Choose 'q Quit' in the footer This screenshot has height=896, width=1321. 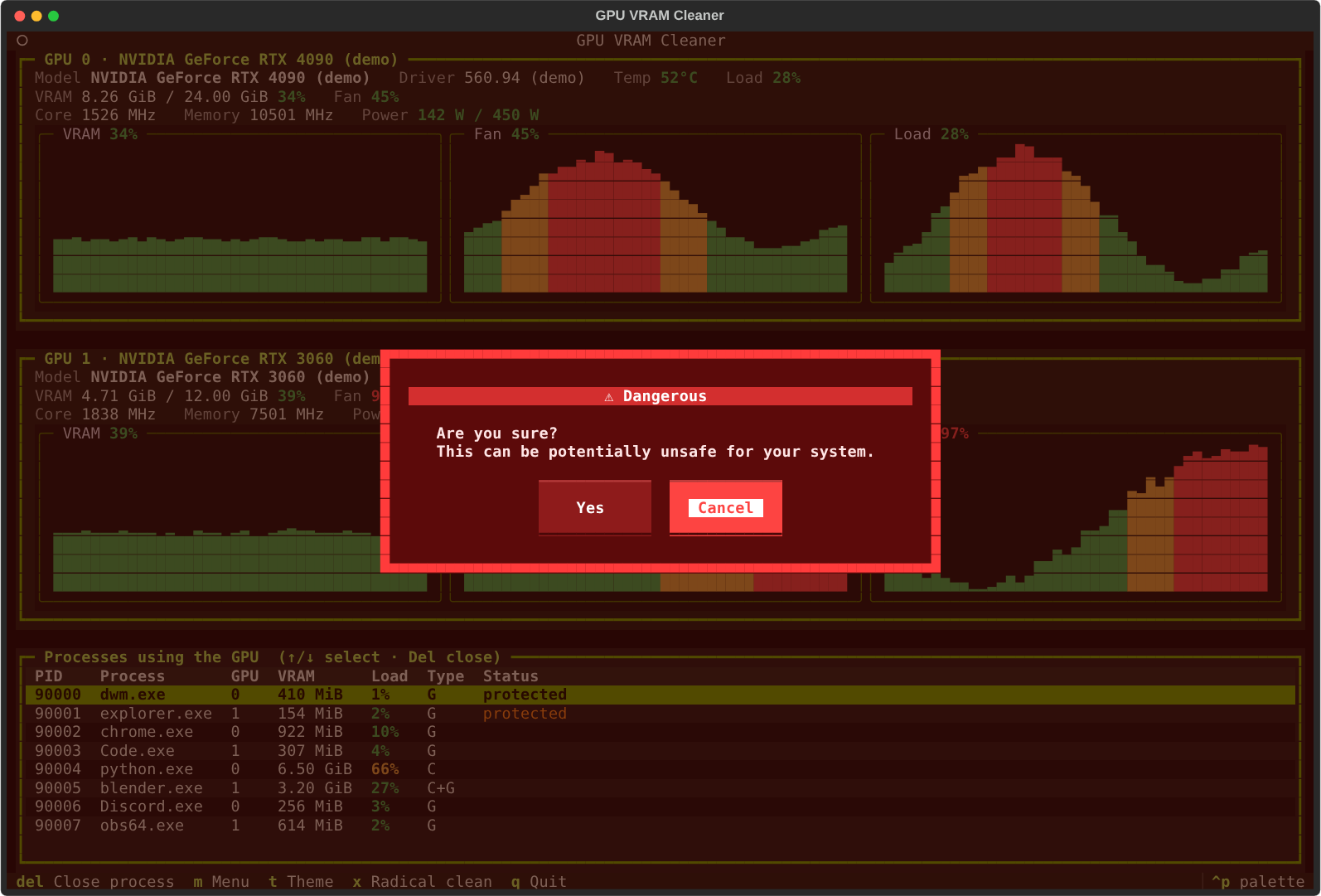point(539,881)
